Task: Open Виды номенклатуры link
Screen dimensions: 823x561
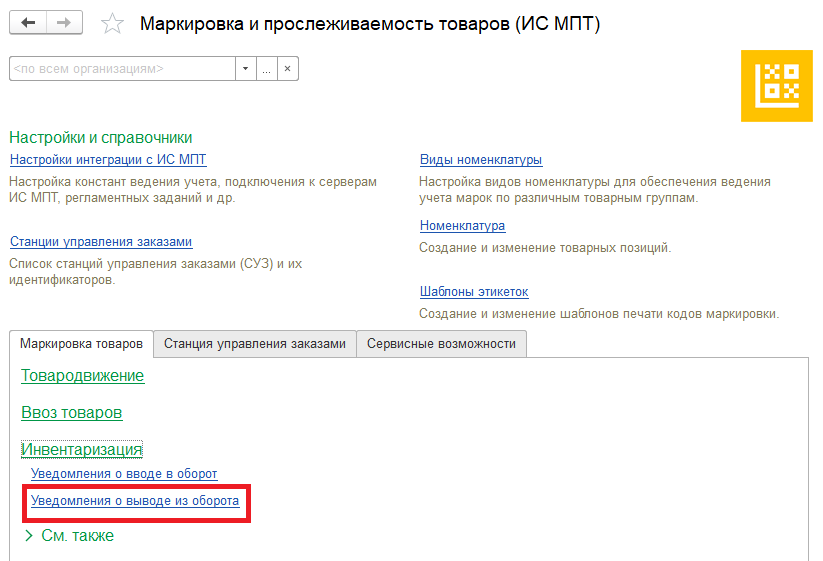Action: 481,160
